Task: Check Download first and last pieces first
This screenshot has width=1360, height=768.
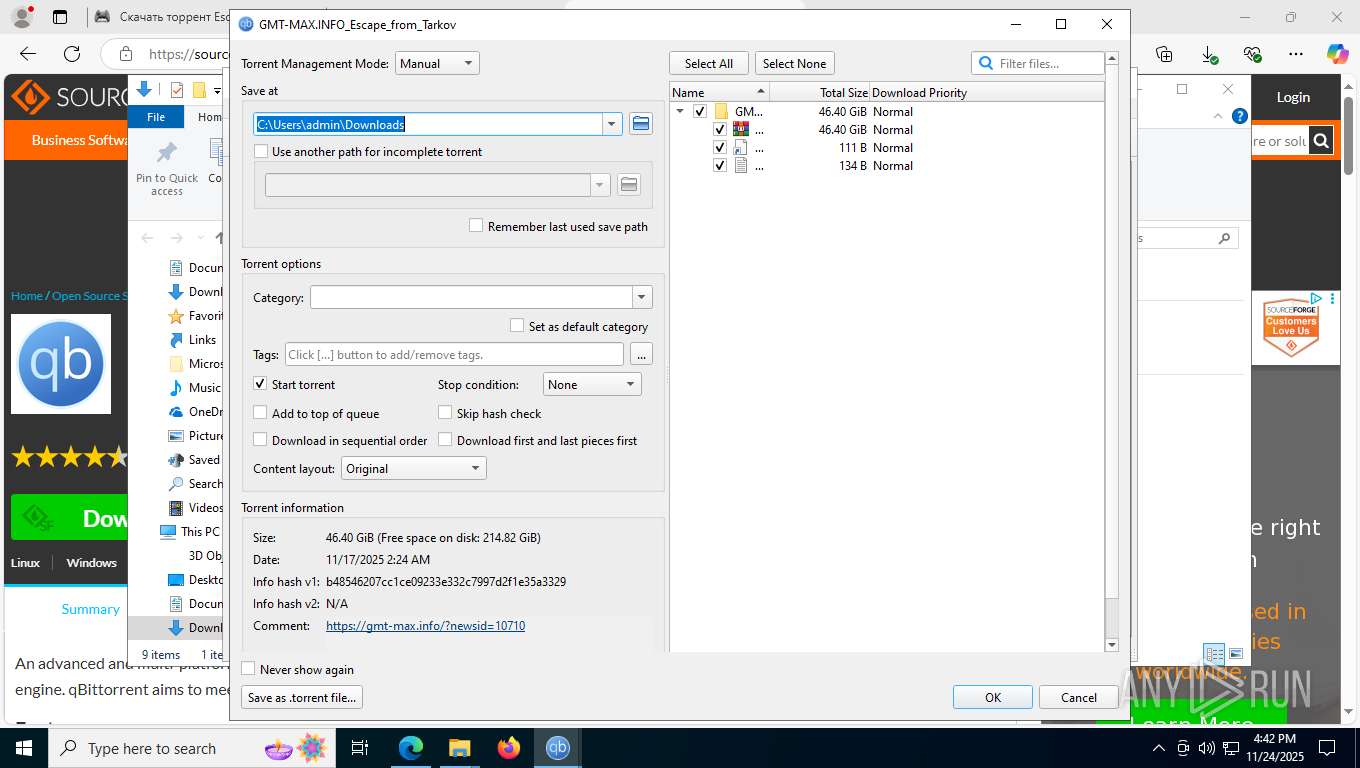Action: click(446, 440)
